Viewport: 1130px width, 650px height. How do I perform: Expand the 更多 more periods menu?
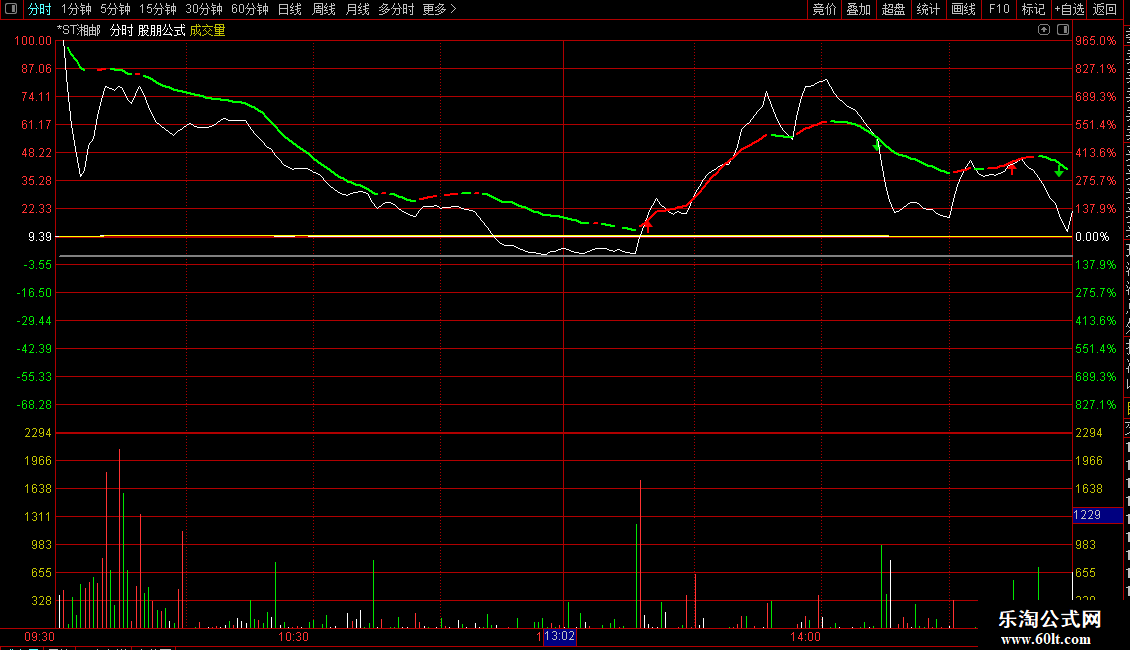(x=439, y=9)
